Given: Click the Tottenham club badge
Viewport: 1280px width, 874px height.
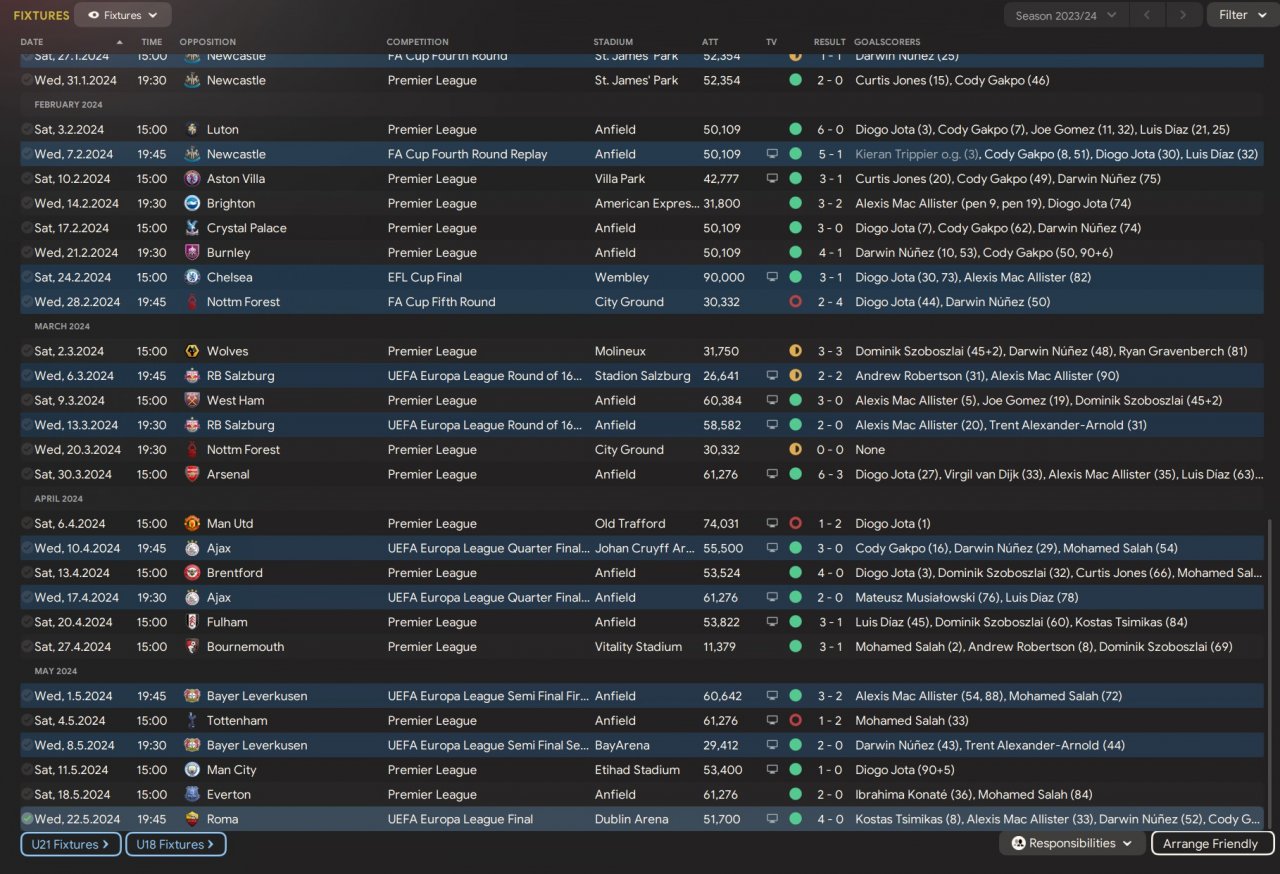Looking at the screenshot, I should (x=192, y=720).
